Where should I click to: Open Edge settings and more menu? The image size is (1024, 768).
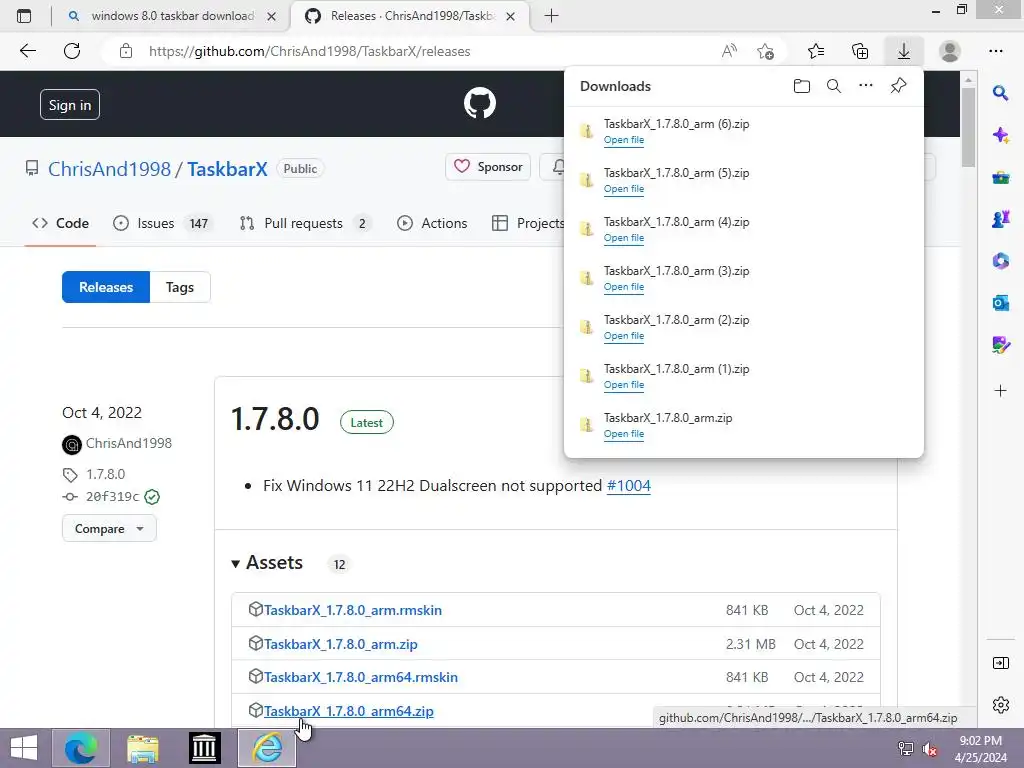[x=995, y=51]
